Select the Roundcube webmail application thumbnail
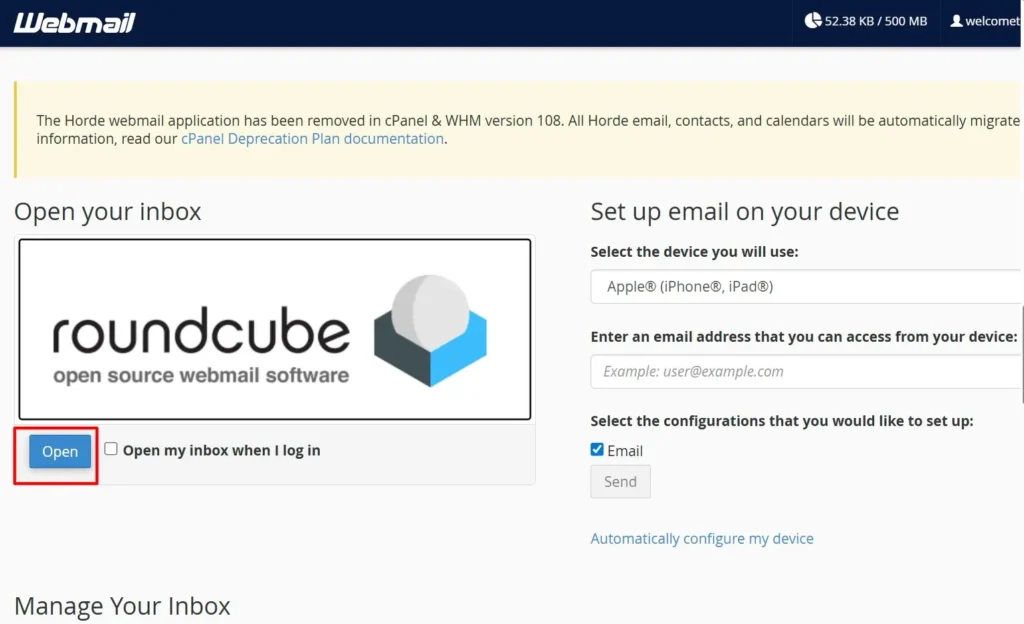Image resolution: width=1024 pixels, height=624 pixels. coord(275,329)
